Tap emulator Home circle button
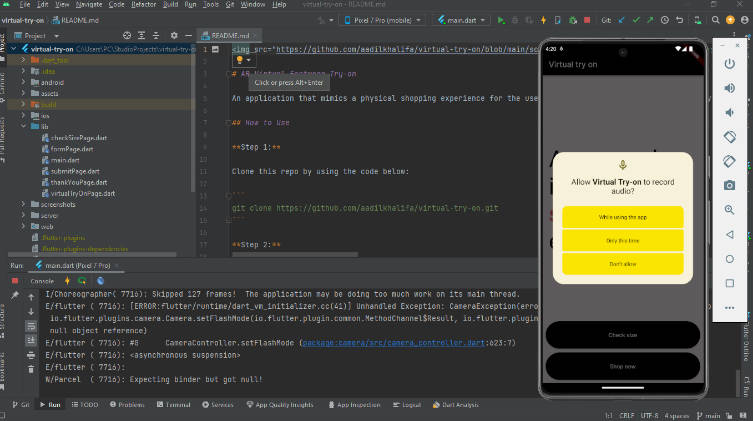Viewport: 753px width, 421px height. (x=729, y=259)
